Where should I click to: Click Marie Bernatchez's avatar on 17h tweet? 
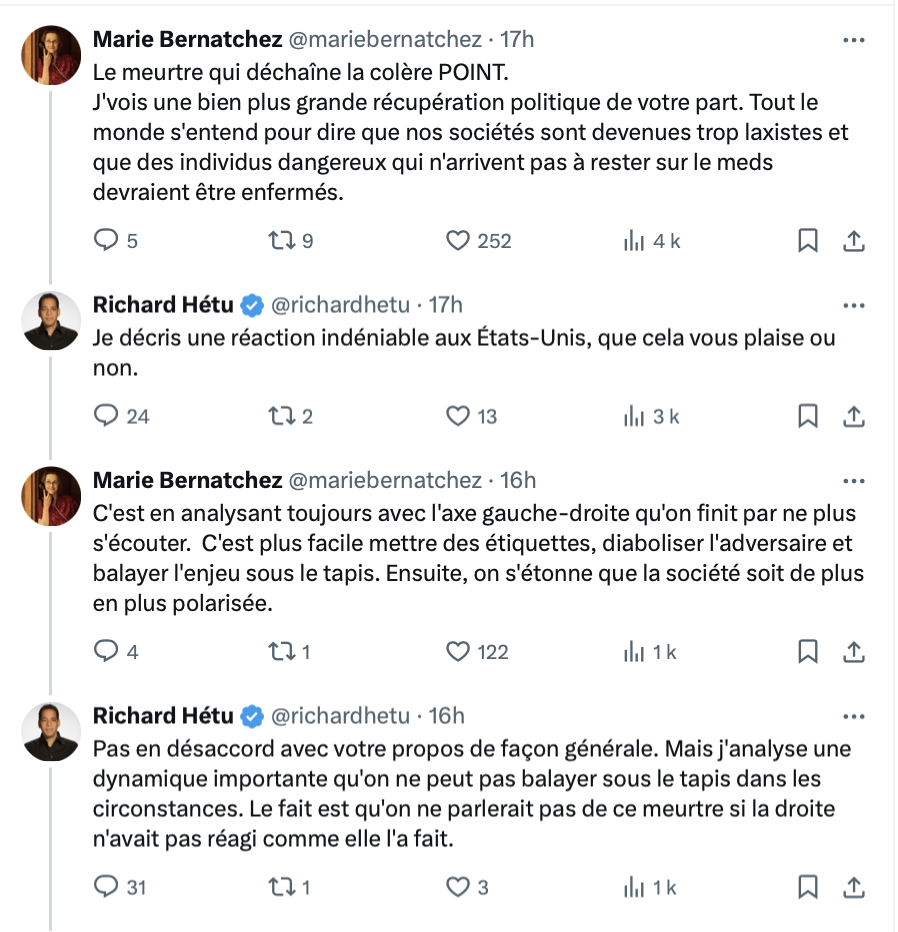coord(51,55)
